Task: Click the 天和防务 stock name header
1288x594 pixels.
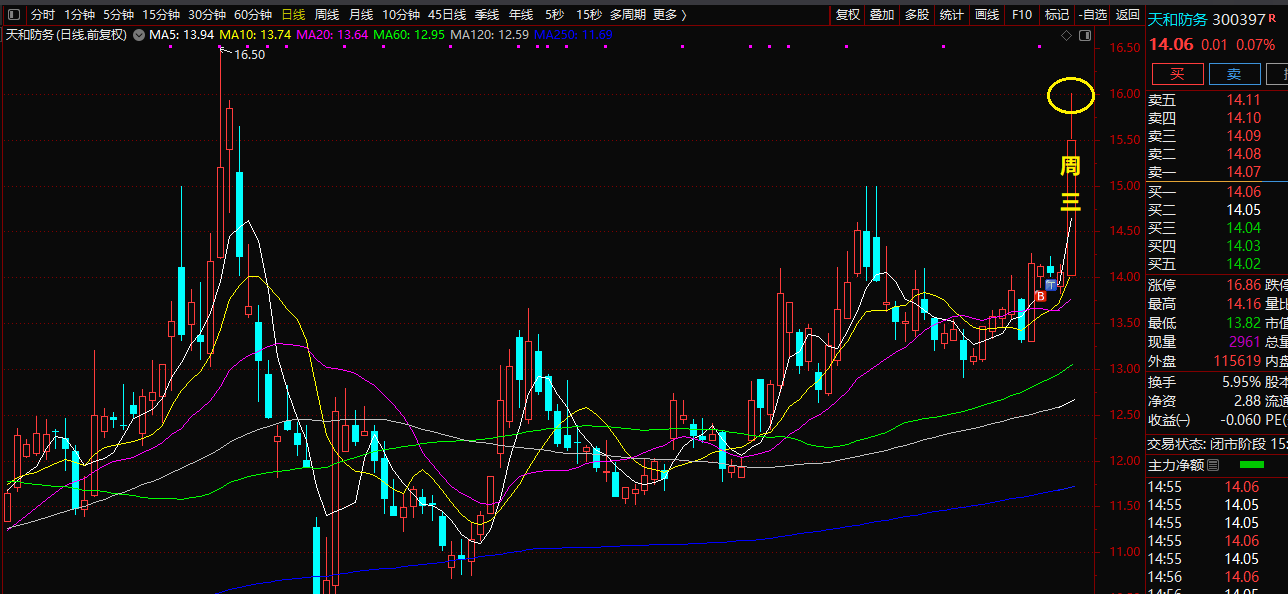Action: click(x=1177, y=19)
